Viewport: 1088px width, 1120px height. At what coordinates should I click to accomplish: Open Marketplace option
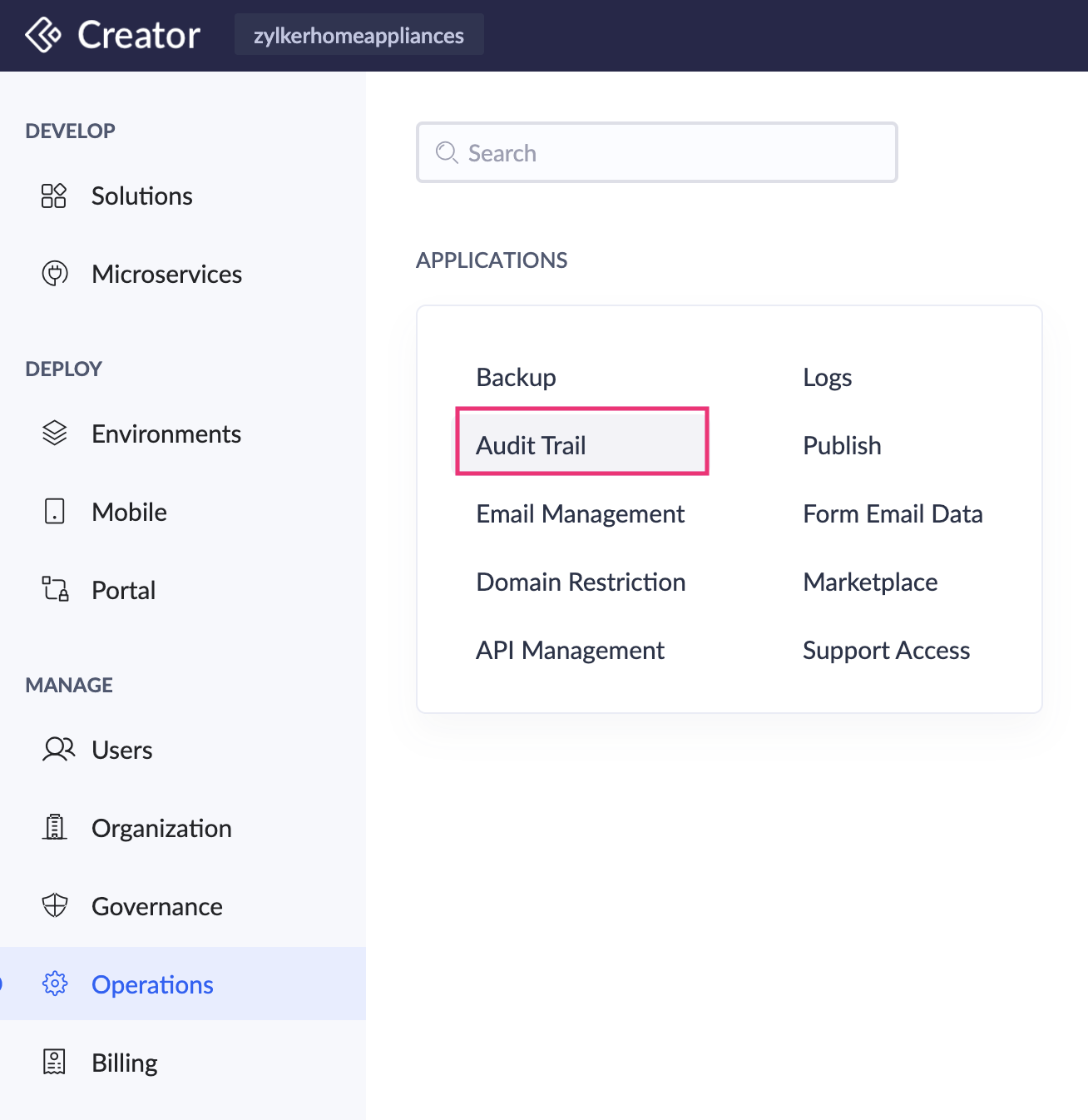[x=870, y=582]
